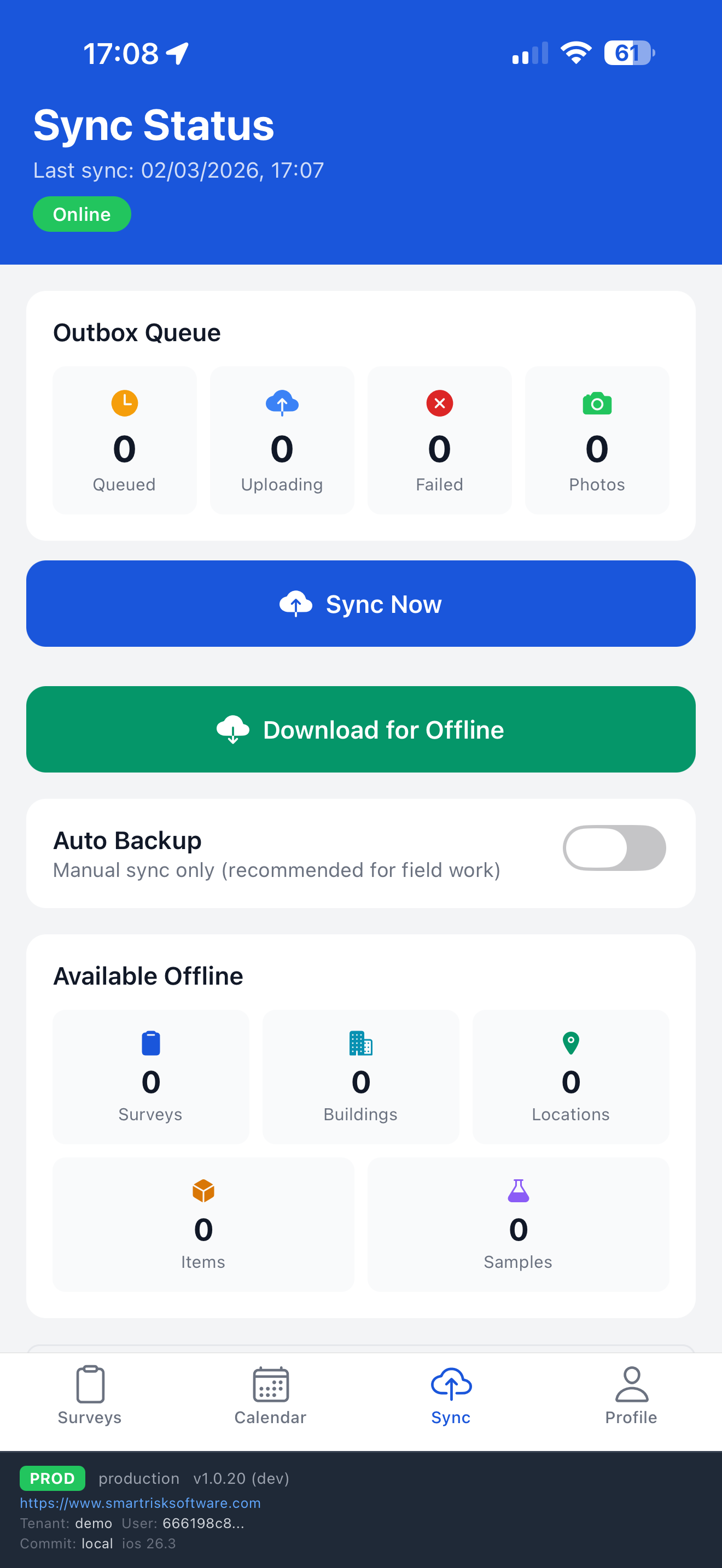
Task: Tap the Uploading count card
Action: [282, 440]
